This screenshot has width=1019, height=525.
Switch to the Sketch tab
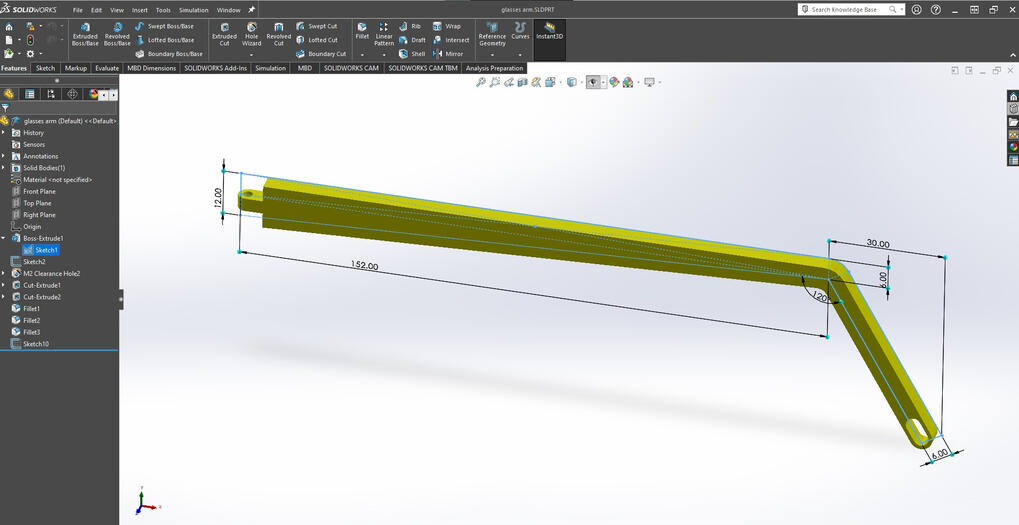[x=45, y=68]
